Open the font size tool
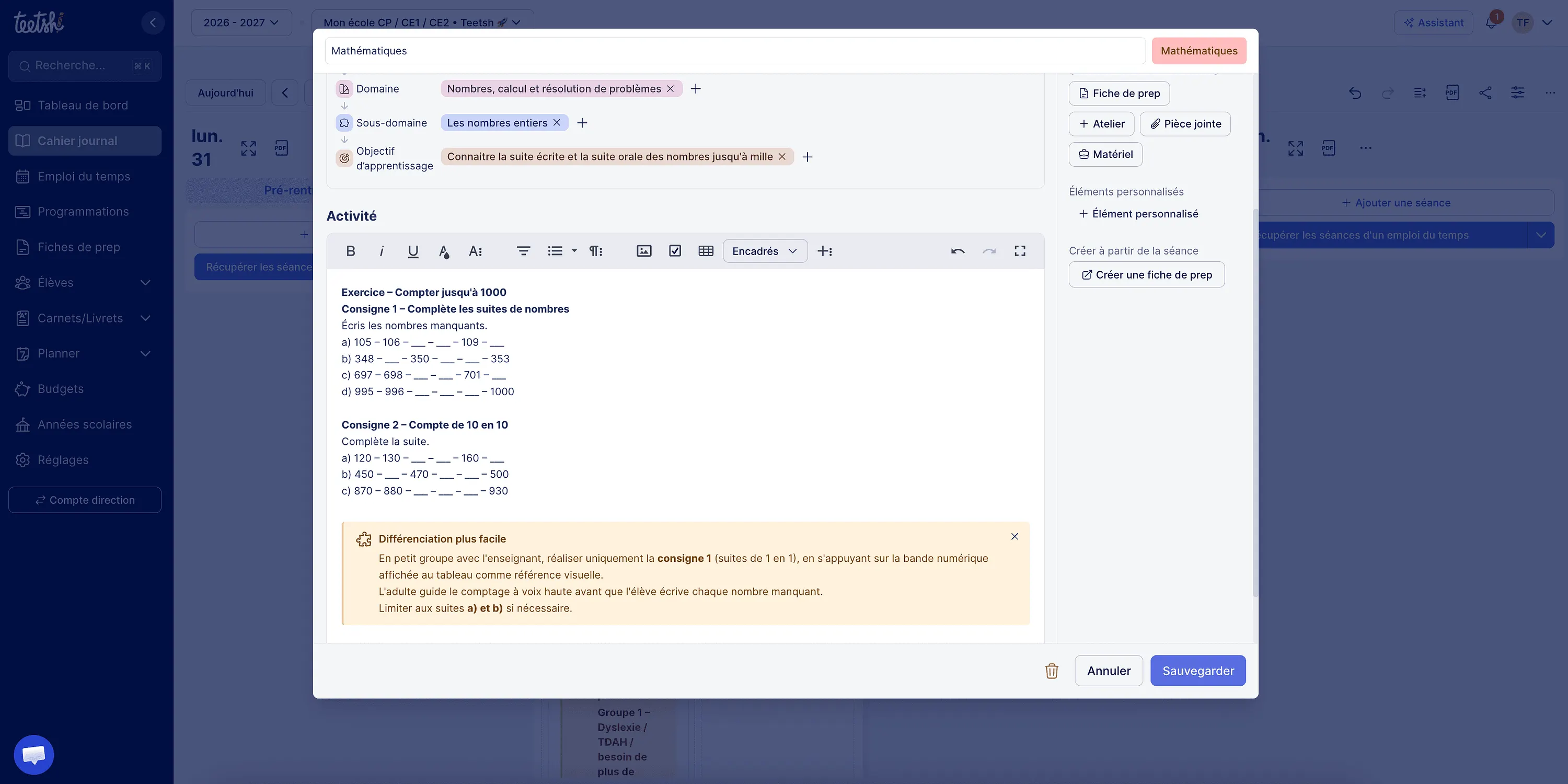Image resolution: width=1568 pixels, height=784 pixels. tap(476, 251)
